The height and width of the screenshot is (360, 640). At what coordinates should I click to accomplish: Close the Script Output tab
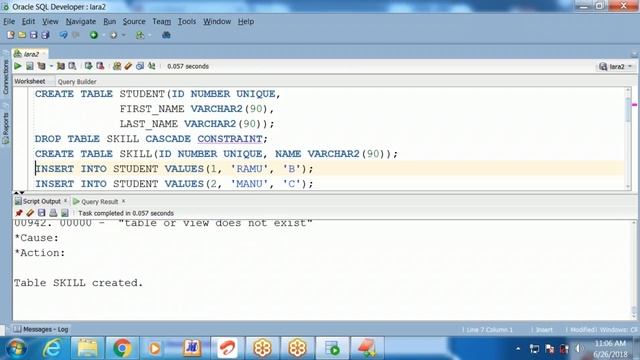click(x=65, y=201)
